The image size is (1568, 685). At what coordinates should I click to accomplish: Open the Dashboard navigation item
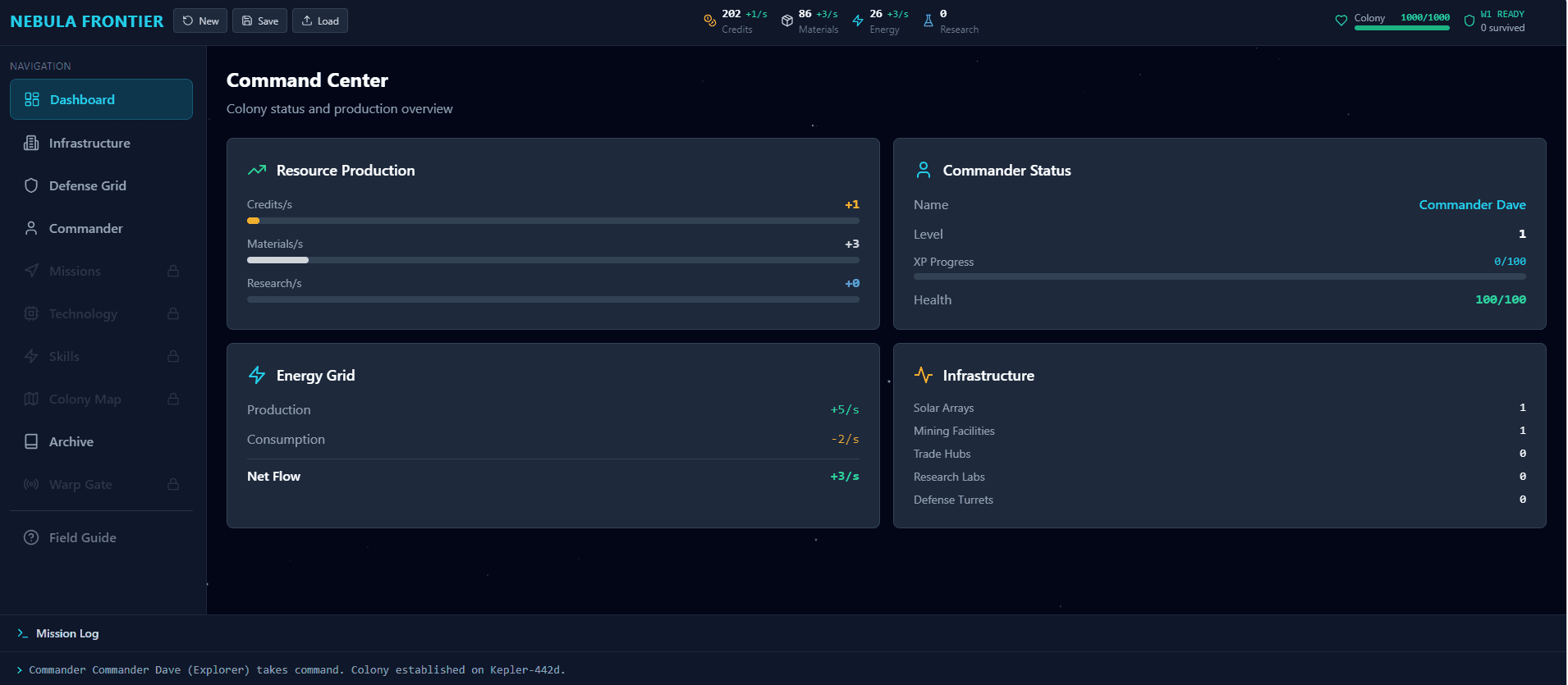[x=101, y=99]
